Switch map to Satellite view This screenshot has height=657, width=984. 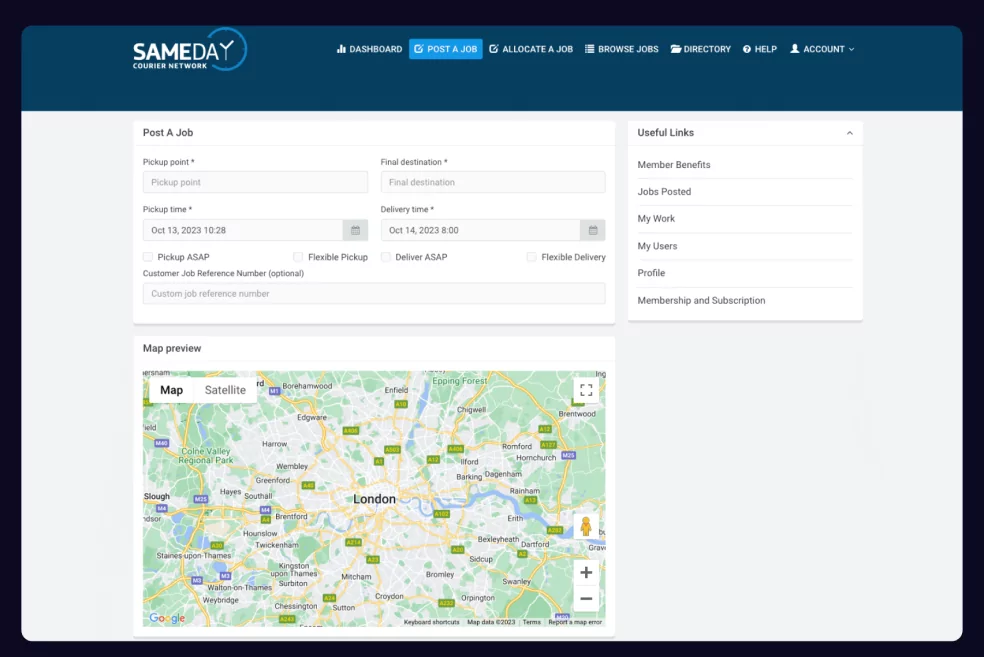(x=225, y=390)
